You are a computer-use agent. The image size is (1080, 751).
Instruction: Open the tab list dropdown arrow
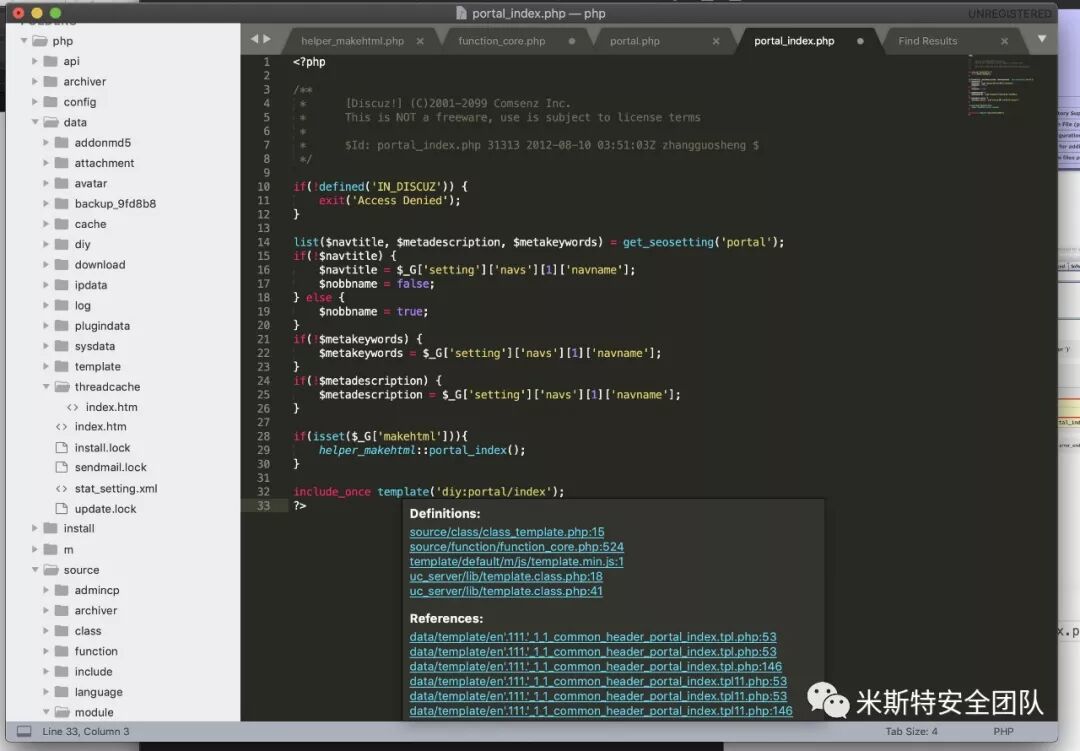(x=1041, y=39)
